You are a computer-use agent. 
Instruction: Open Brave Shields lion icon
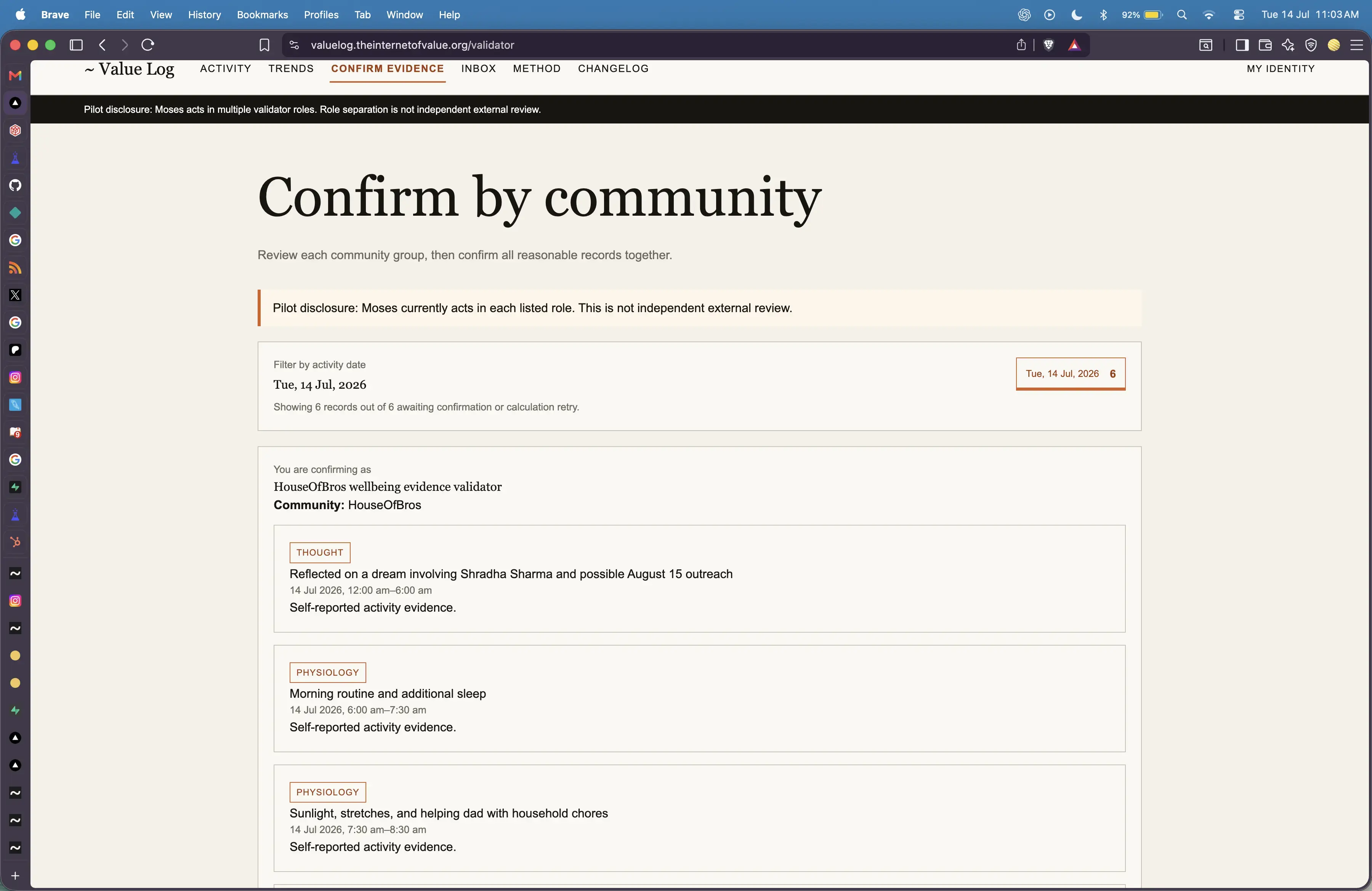[1048, 45]
